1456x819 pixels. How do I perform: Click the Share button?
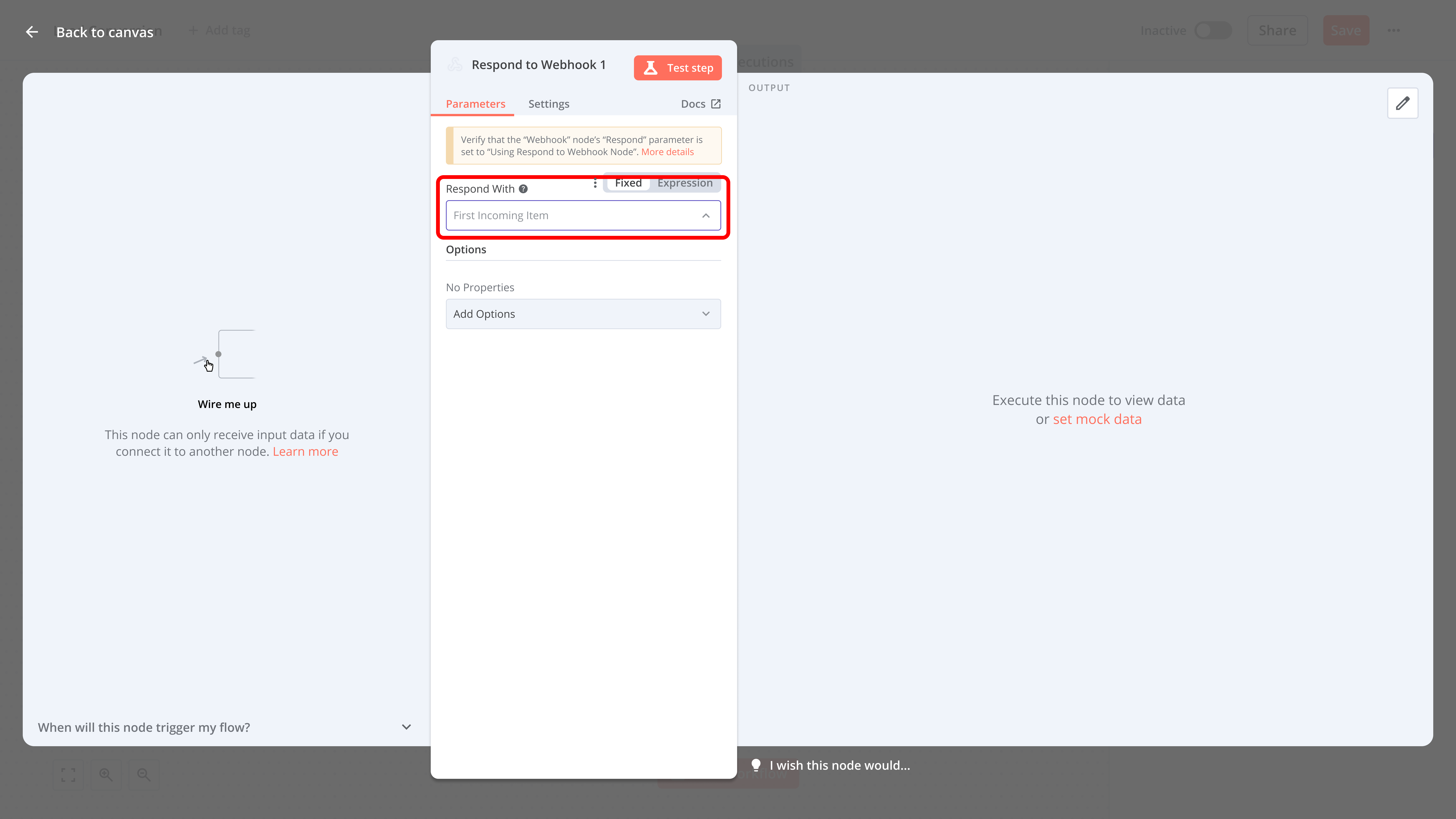[1277, 31]
